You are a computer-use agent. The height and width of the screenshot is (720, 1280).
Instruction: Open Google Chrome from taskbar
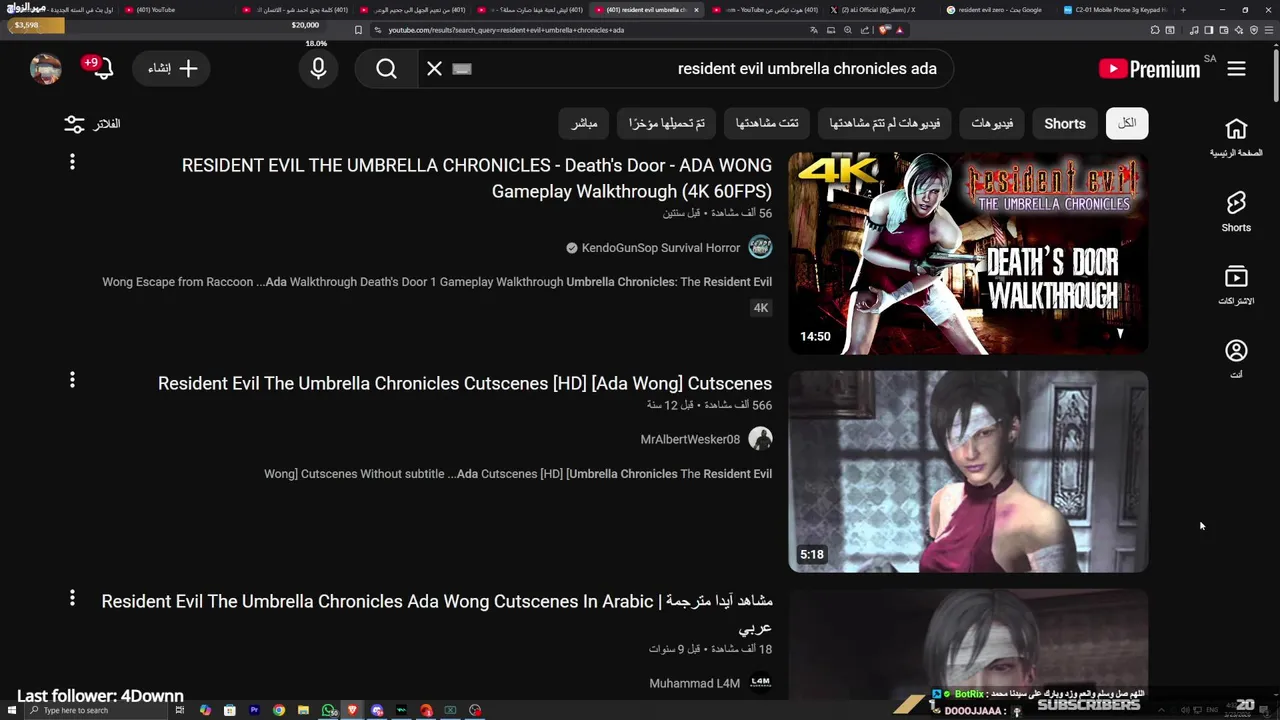click(x=279, y=710)
